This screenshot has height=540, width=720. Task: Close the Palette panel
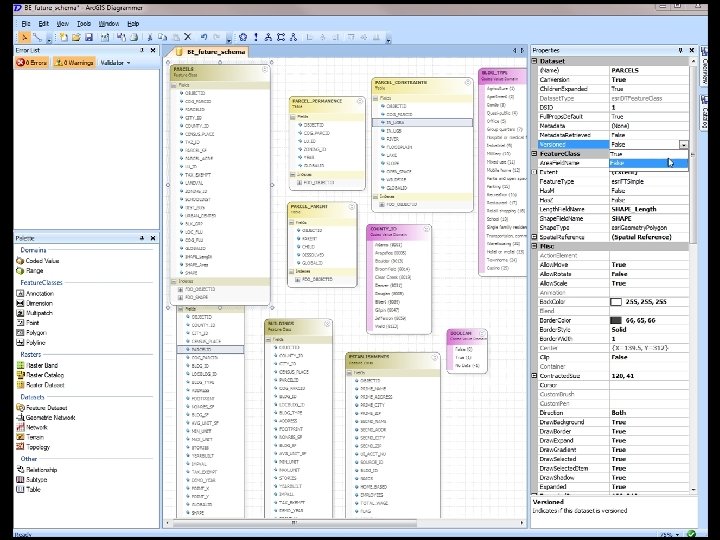click(x=153, y=238)
